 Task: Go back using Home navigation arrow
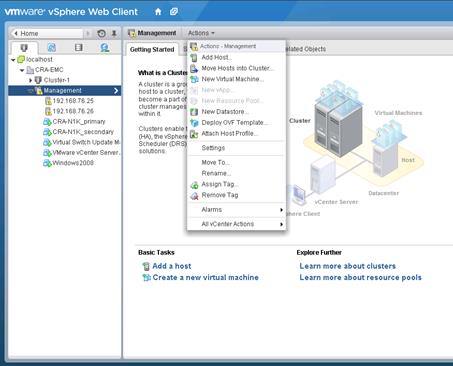(x=16, y=33)
